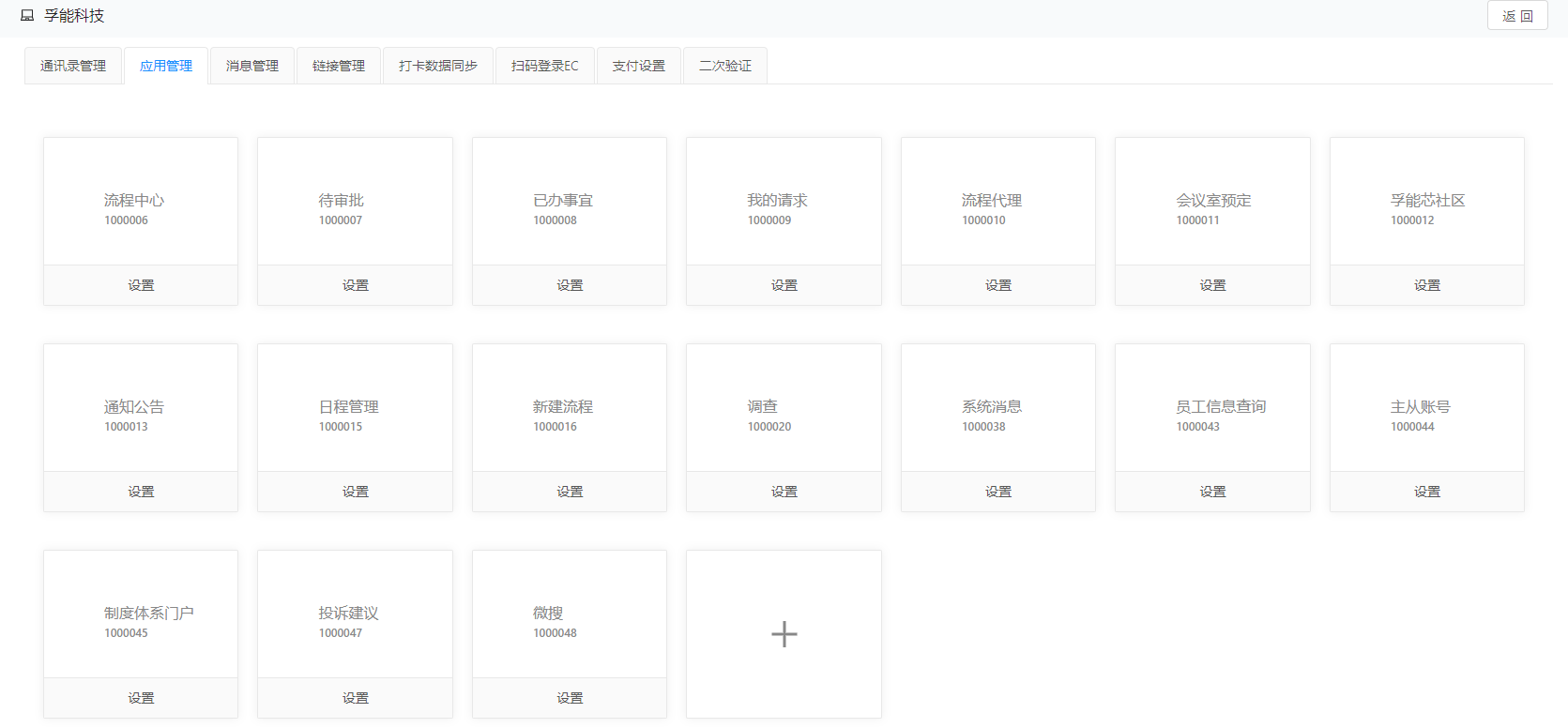The width and height of the screenshot is (1568, 728).
Task: Click app ID 1000047 under 投诉建议
Action: coord(341,633)
